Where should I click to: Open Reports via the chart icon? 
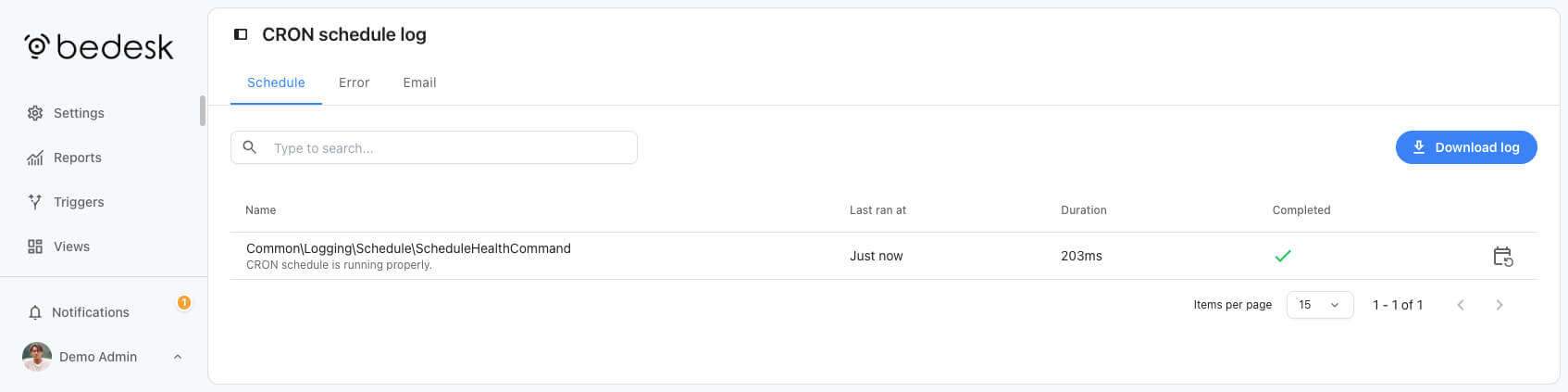[x=35, y=158]
